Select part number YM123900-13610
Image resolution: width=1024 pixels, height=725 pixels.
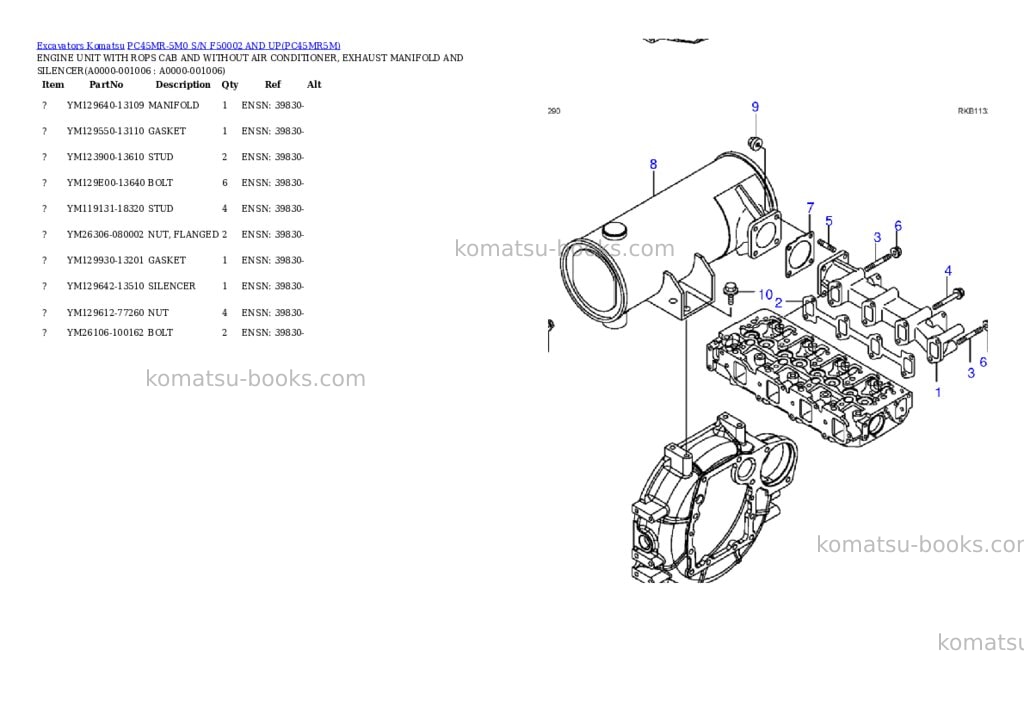click(x=106, y=157)
